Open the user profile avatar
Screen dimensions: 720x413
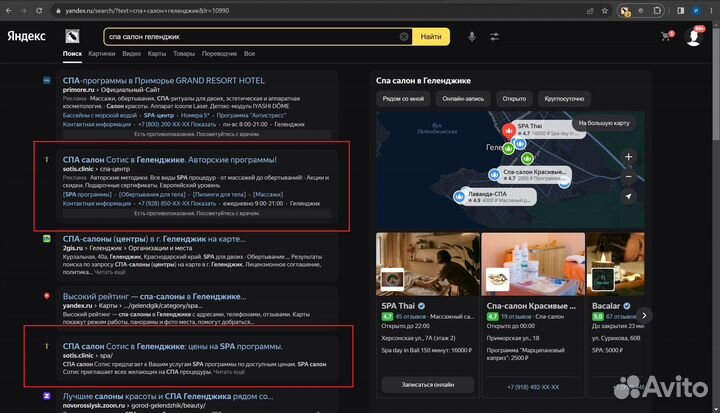coord(693,37)
